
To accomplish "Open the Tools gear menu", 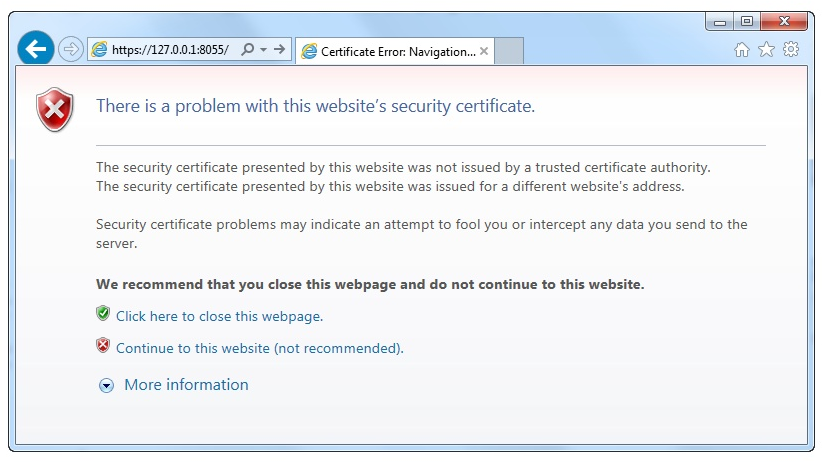I will pos(791,49).
